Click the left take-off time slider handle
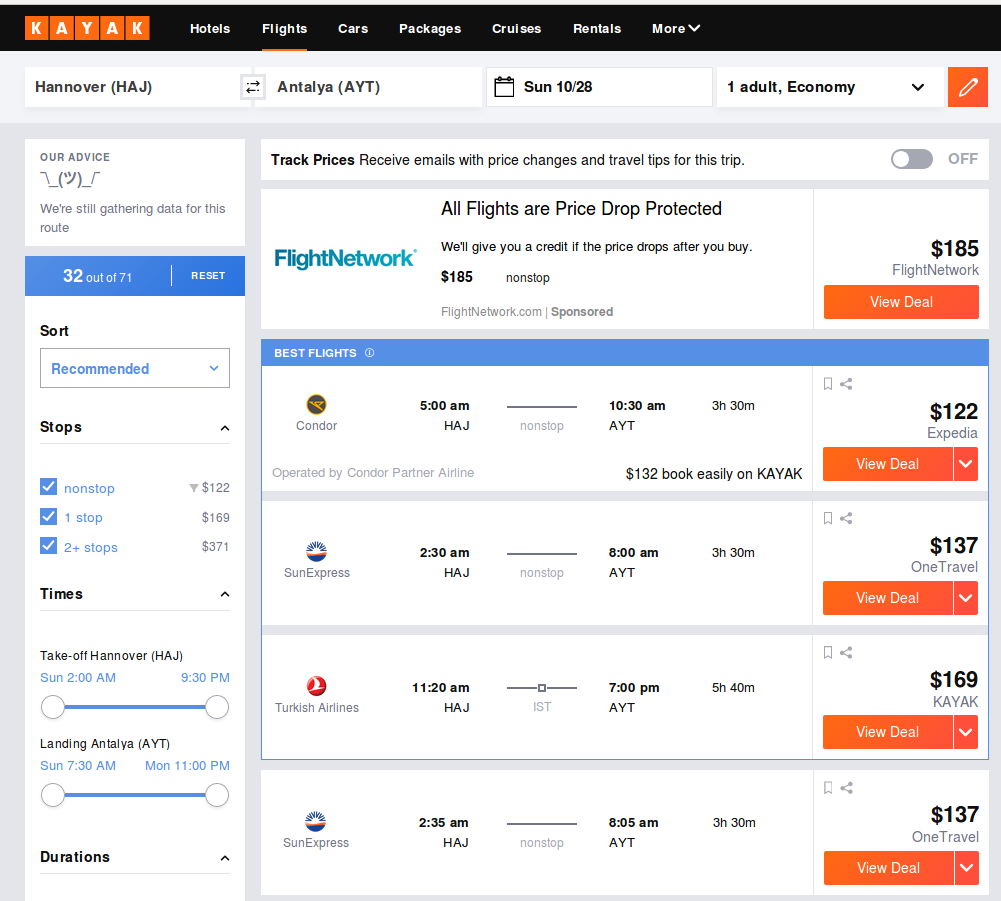1001x901 pixels. point(53,707)
